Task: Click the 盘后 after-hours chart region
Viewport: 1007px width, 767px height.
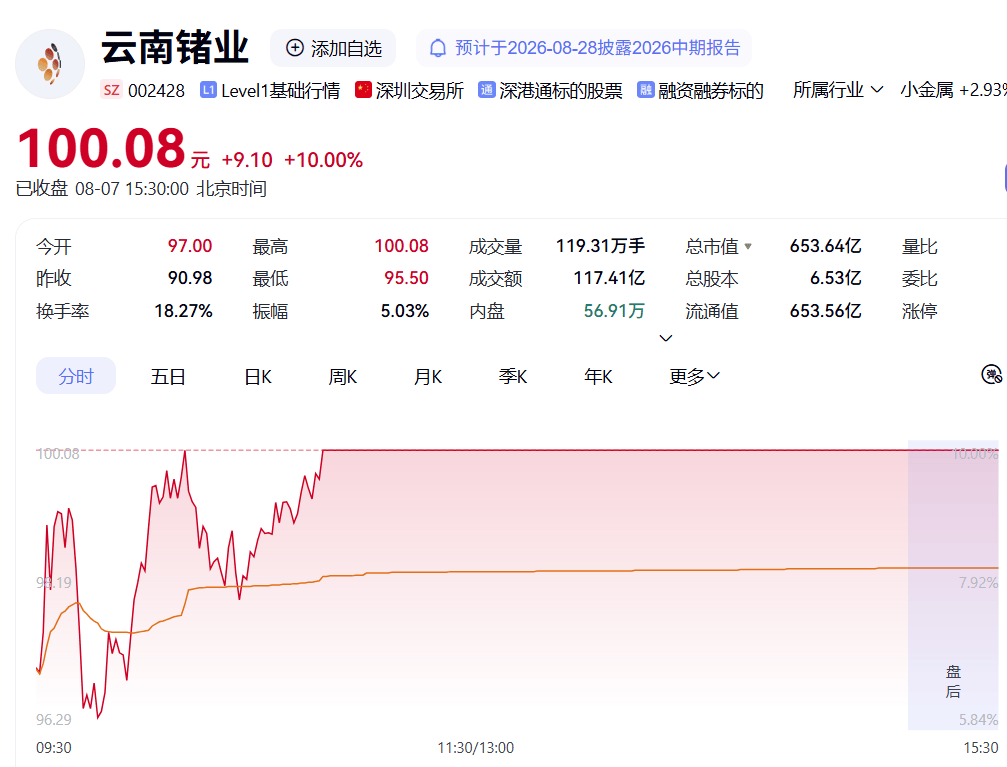Action: [x=953, y=585]
